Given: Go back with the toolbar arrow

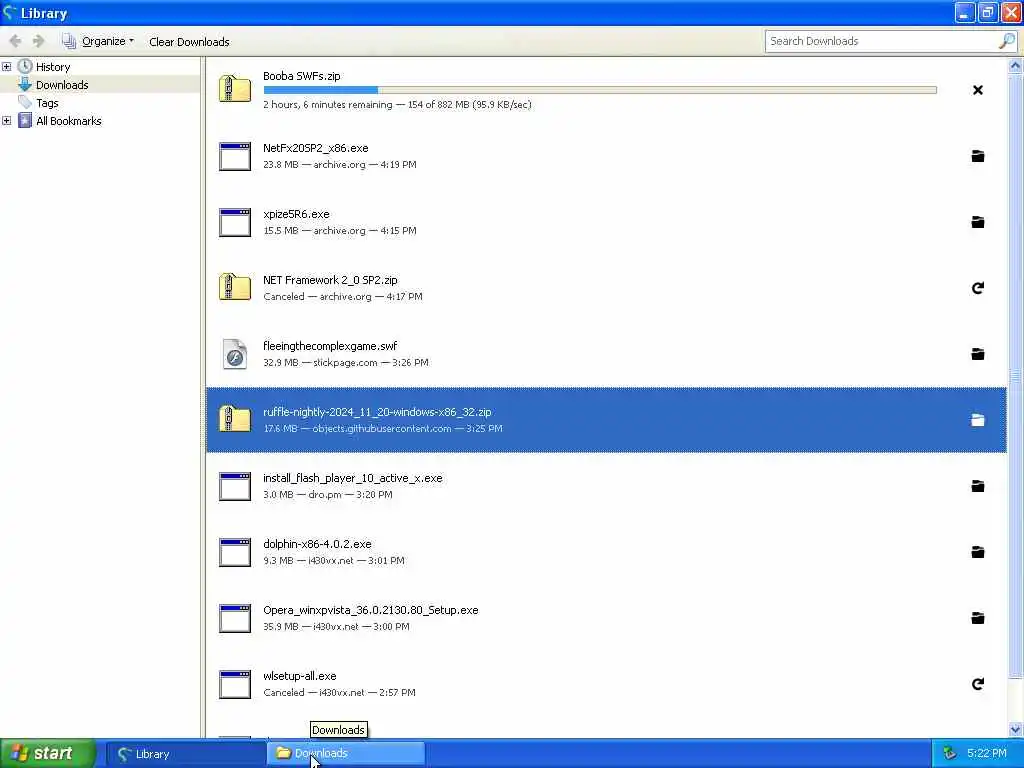Looking at the screenshot, I should (x=15, y=41).
